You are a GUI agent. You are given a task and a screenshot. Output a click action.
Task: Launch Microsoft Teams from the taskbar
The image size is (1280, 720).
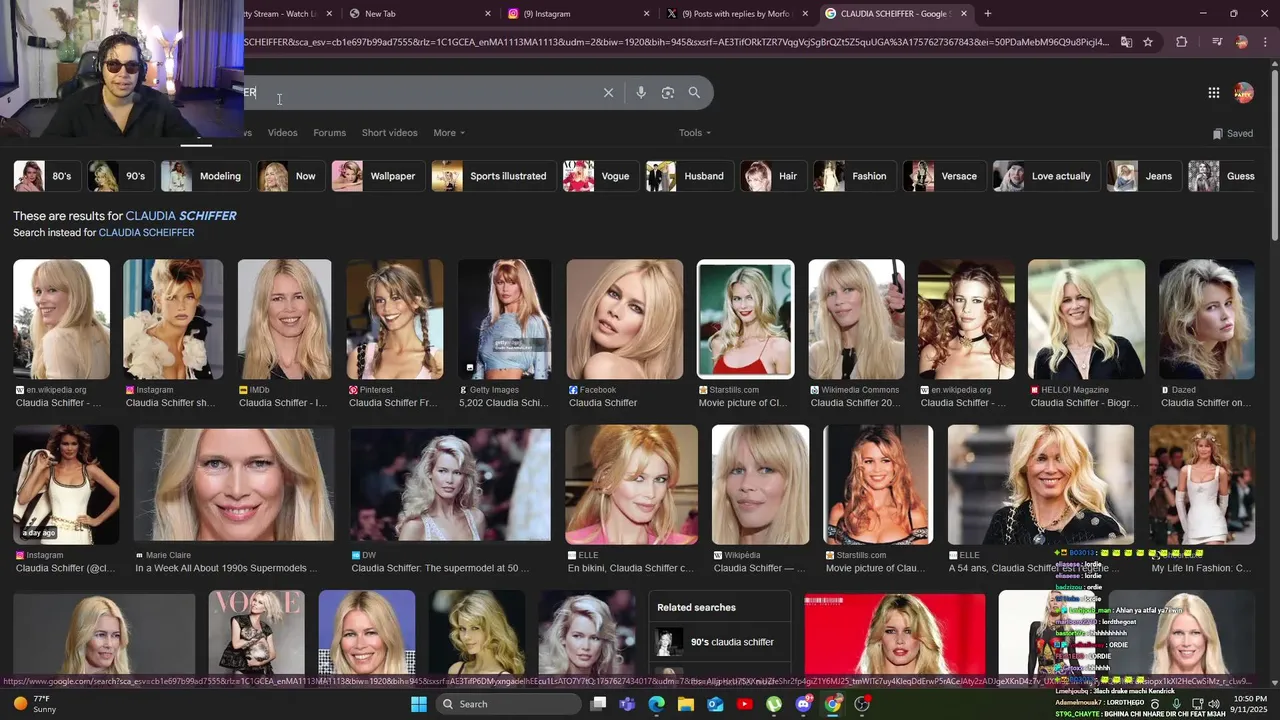tap(627, 704)
